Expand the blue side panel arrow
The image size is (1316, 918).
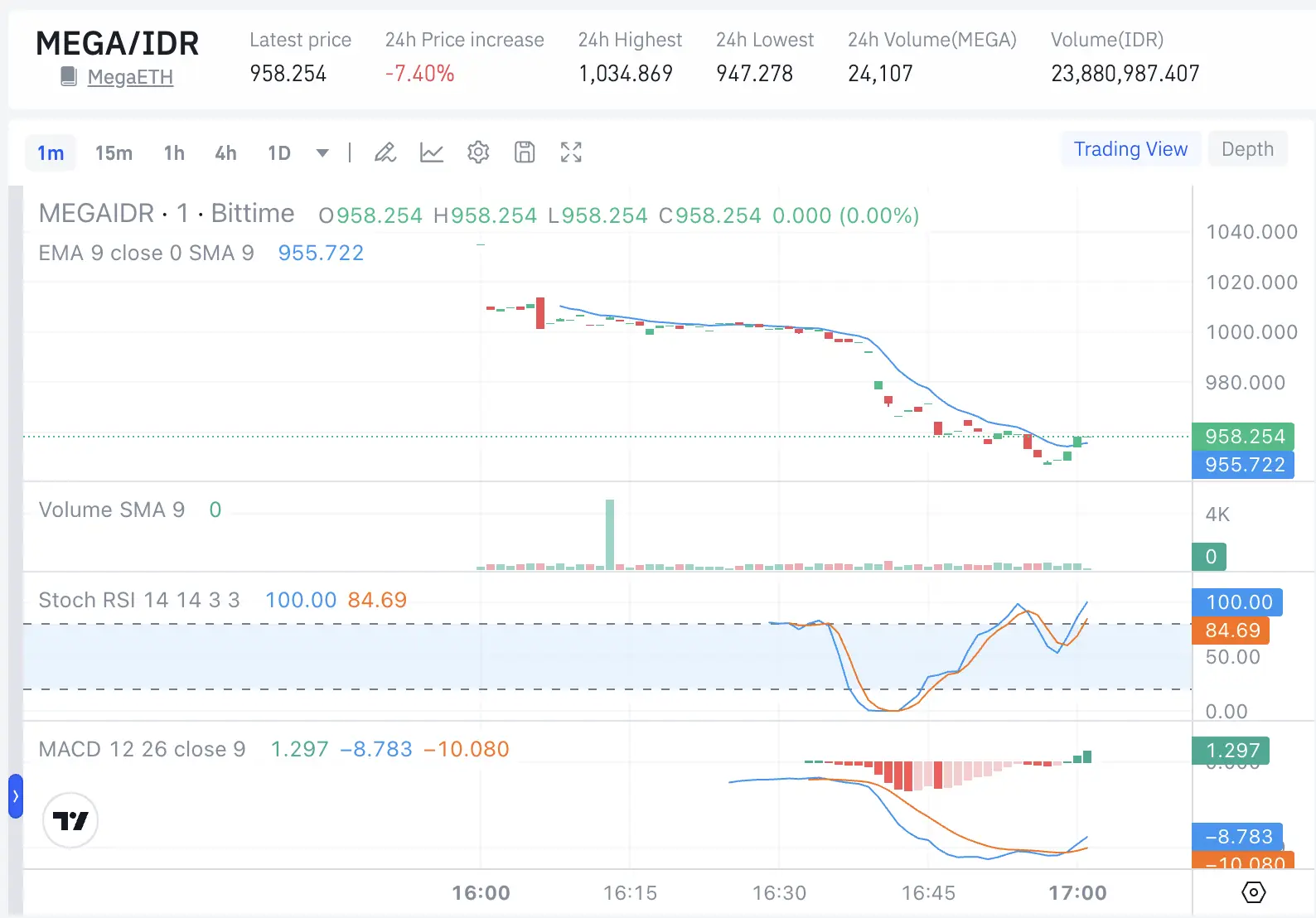tap(16, 796)
